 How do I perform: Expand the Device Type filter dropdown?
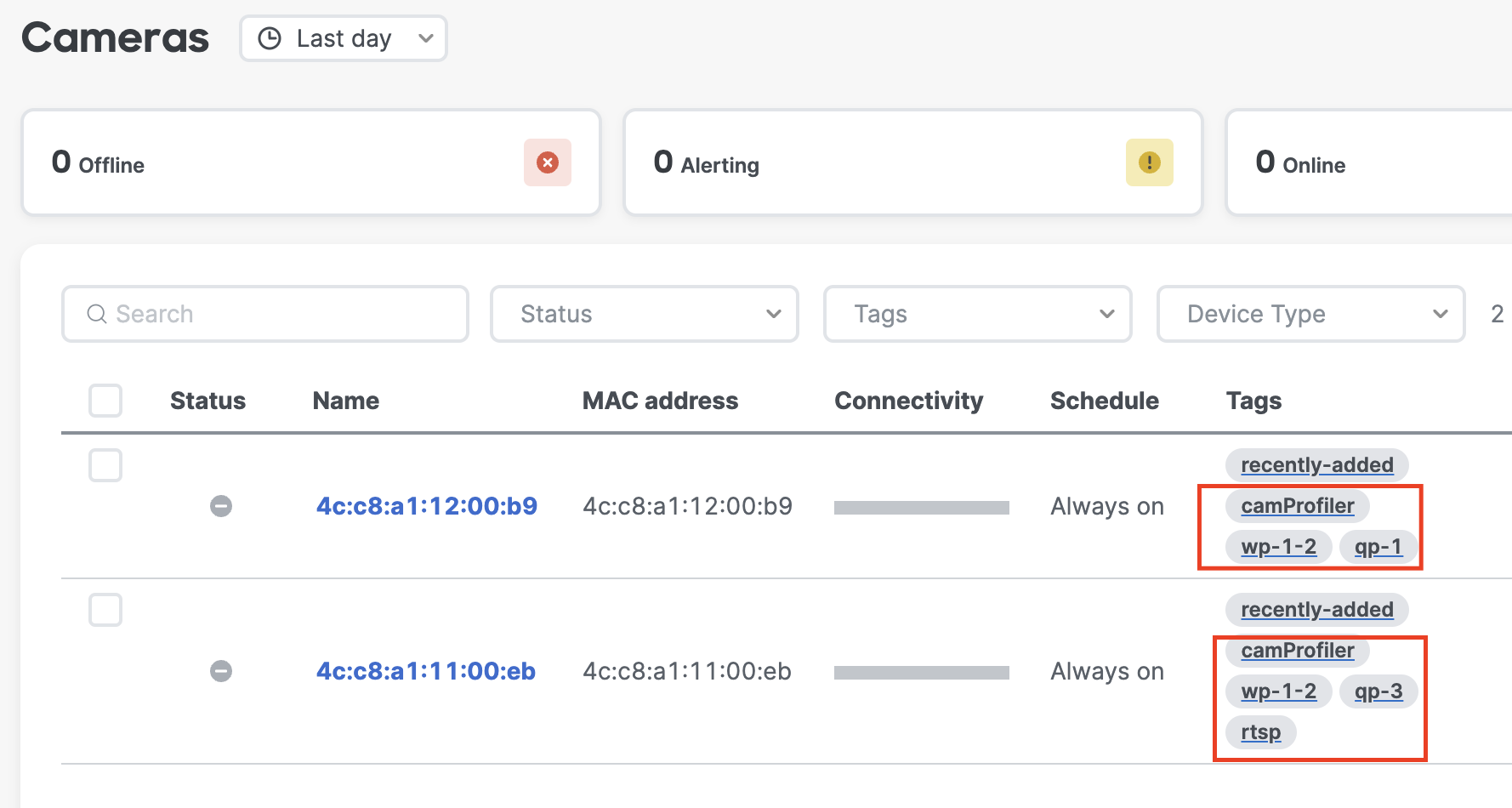click(x=1310, y=314)
